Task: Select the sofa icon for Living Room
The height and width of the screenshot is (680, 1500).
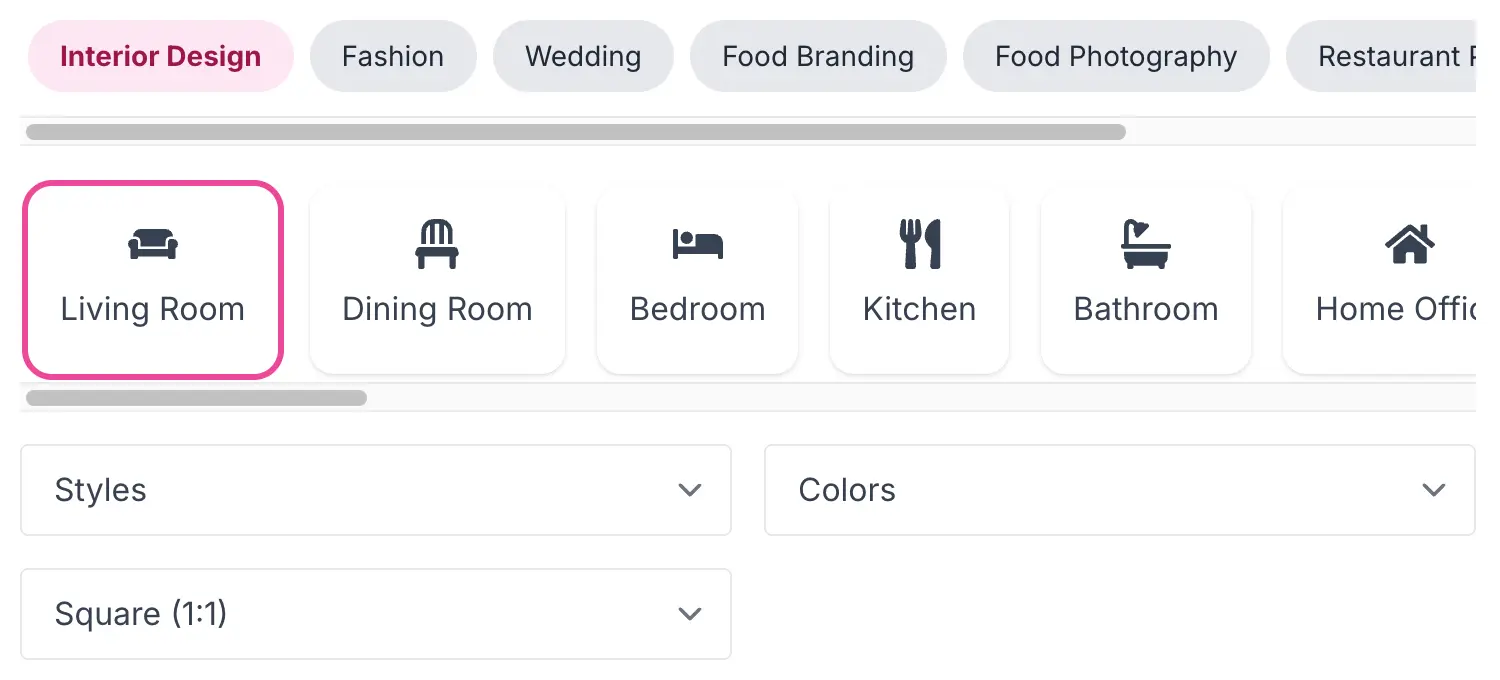Action: (x=152, y=243)
